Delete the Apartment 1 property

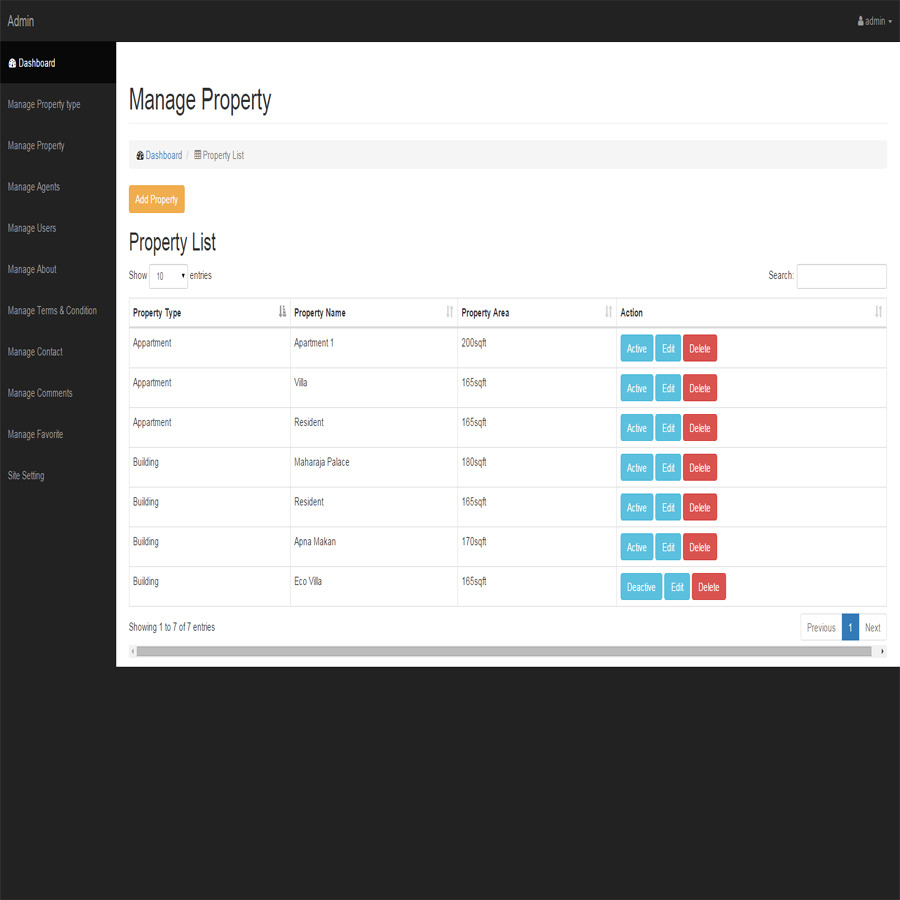tap(700, 348)
